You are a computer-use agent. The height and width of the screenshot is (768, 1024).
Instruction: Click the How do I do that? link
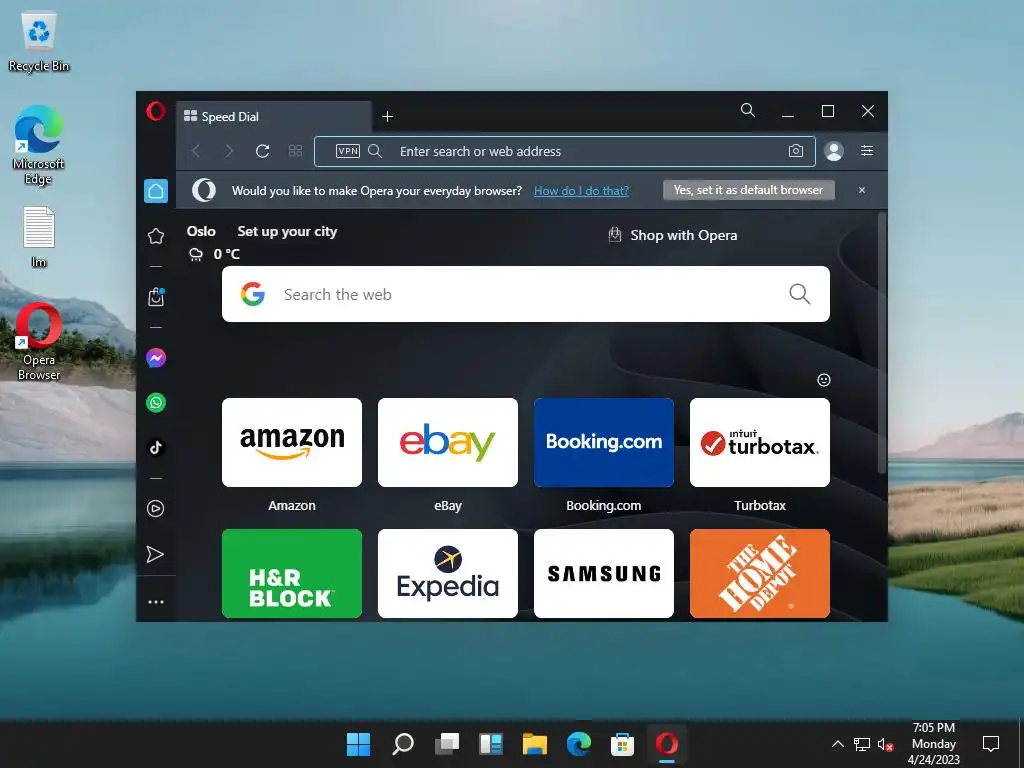click(x=581, y=191)
